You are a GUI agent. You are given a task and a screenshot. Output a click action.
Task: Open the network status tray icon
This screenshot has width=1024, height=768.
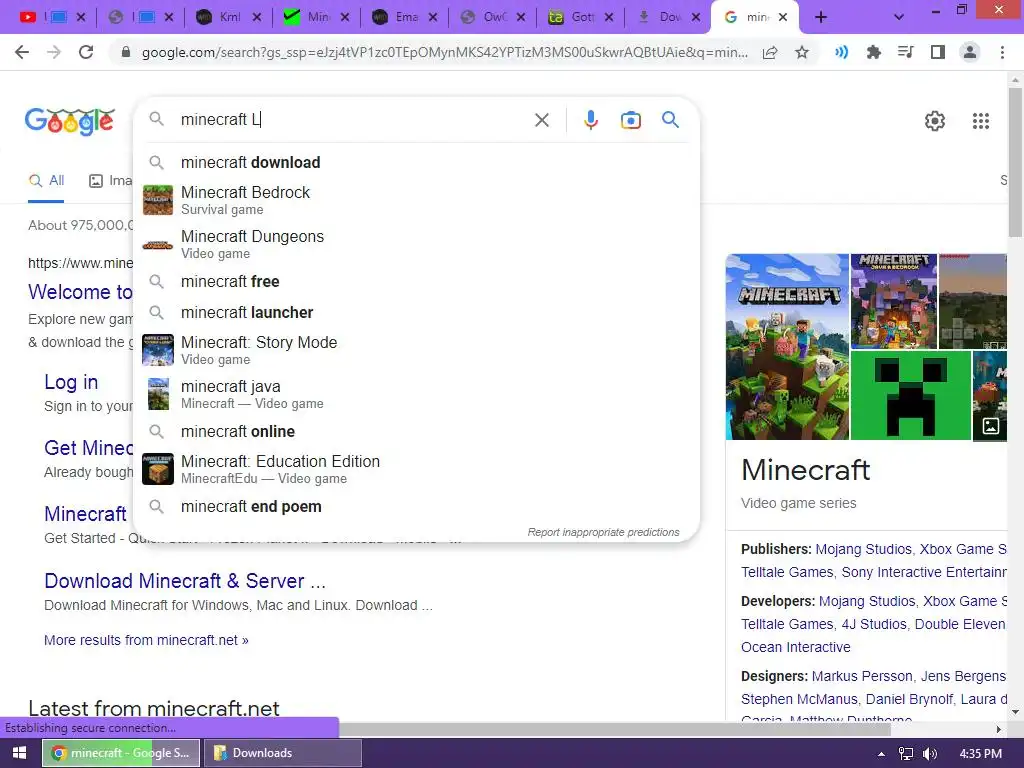(x=906, y=754)
